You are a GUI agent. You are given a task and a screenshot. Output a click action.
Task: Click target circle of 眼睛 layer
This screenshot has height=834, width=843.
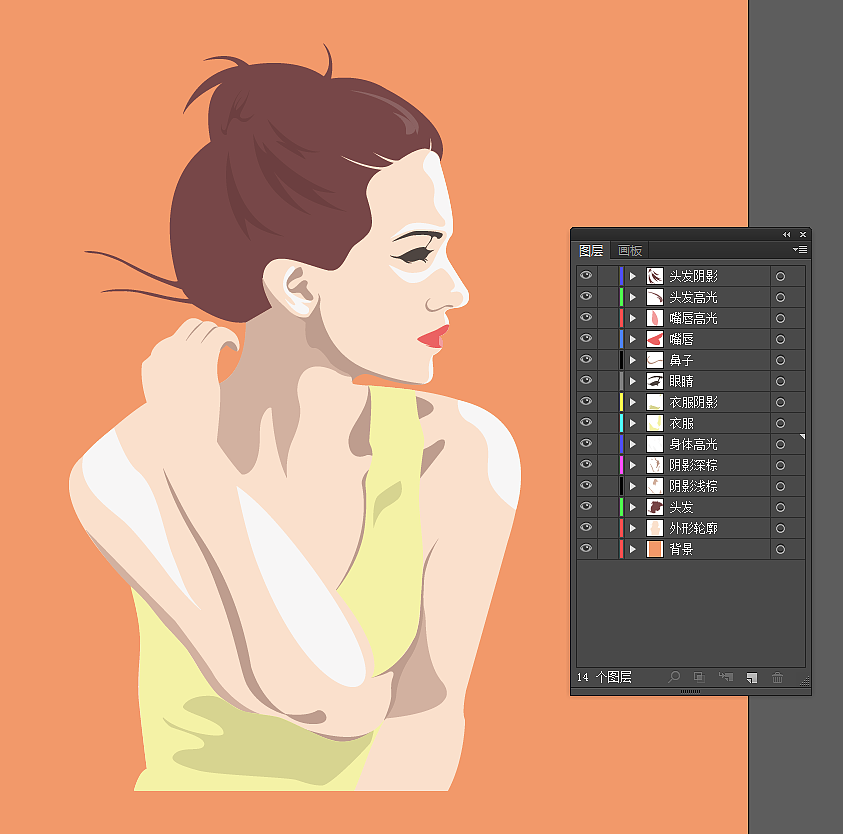(781, 381)
